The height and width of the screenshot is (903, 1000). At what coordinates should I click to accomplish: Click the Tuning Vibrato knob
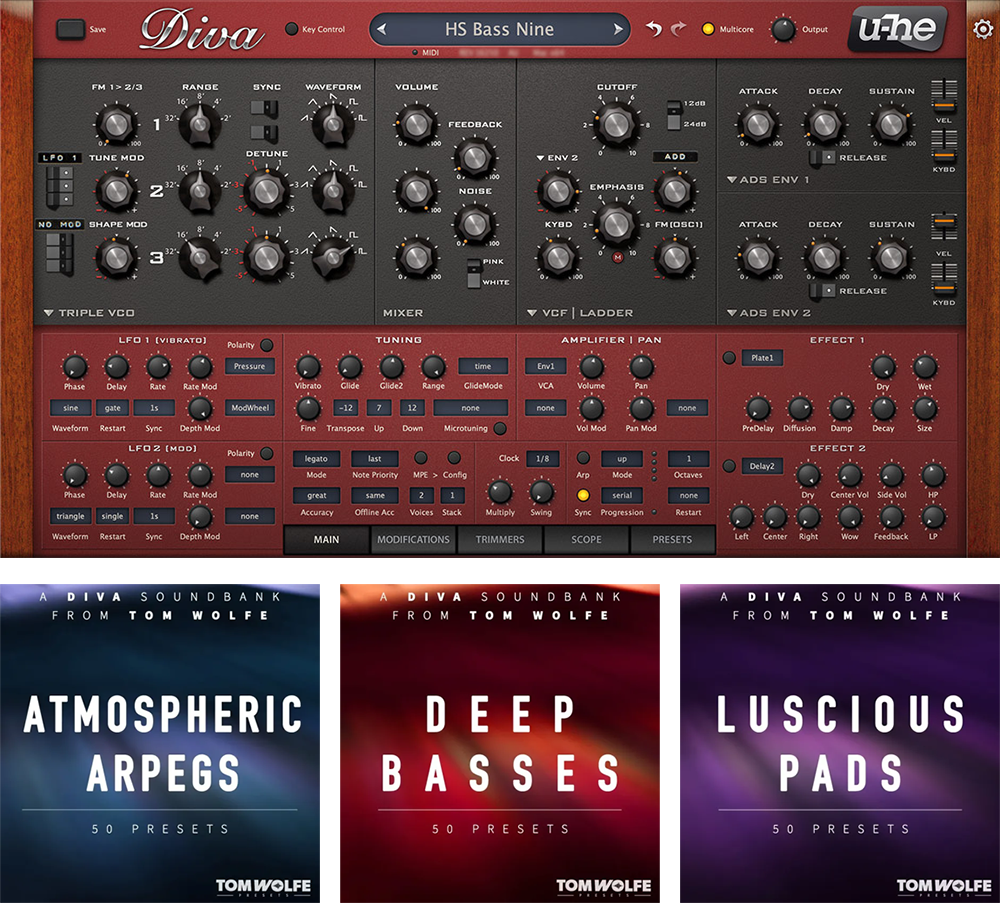(308, 367)
